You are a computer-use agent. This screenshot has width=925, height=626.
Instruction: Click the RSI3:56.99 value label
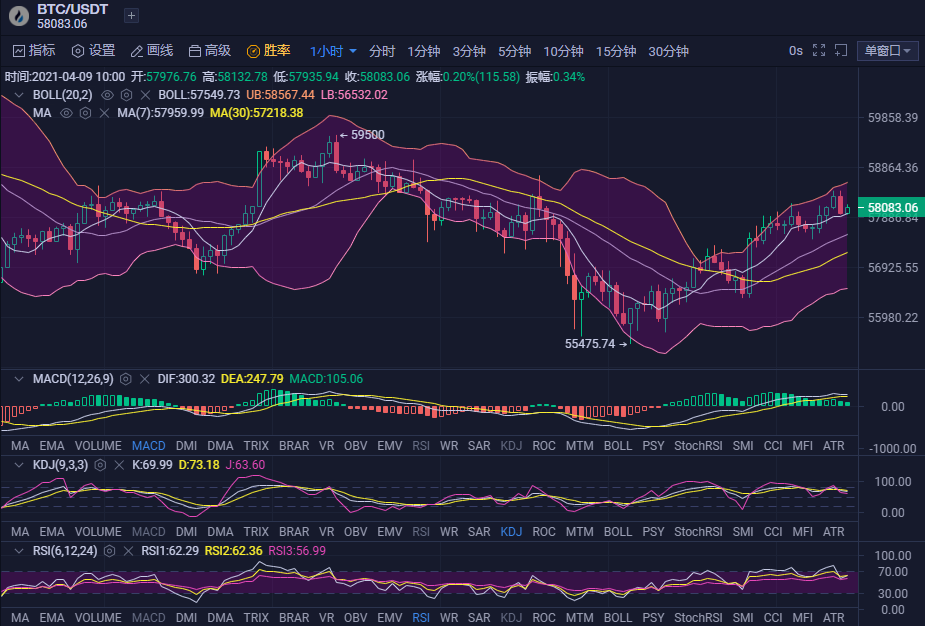click(x=297, y=551)
